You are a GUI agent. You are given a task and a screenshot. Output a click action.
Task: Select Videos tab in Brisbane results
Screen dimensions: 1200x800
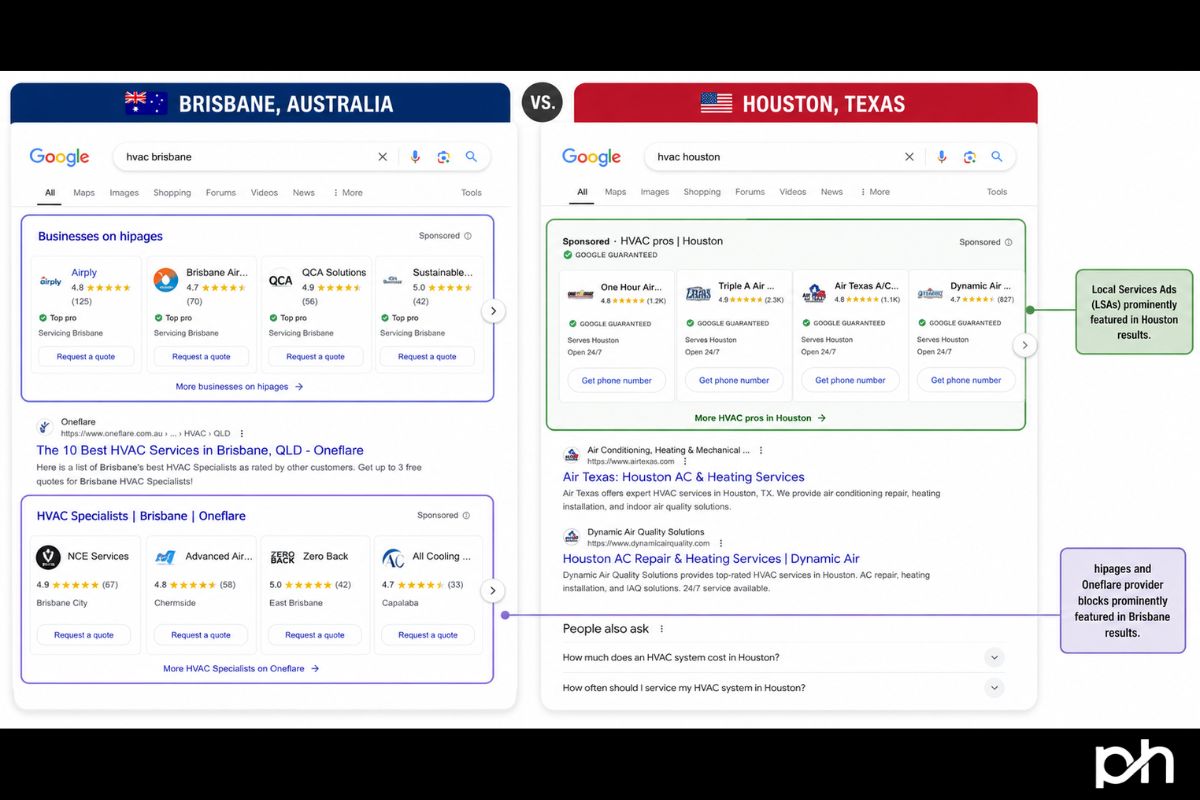point(264,193)
